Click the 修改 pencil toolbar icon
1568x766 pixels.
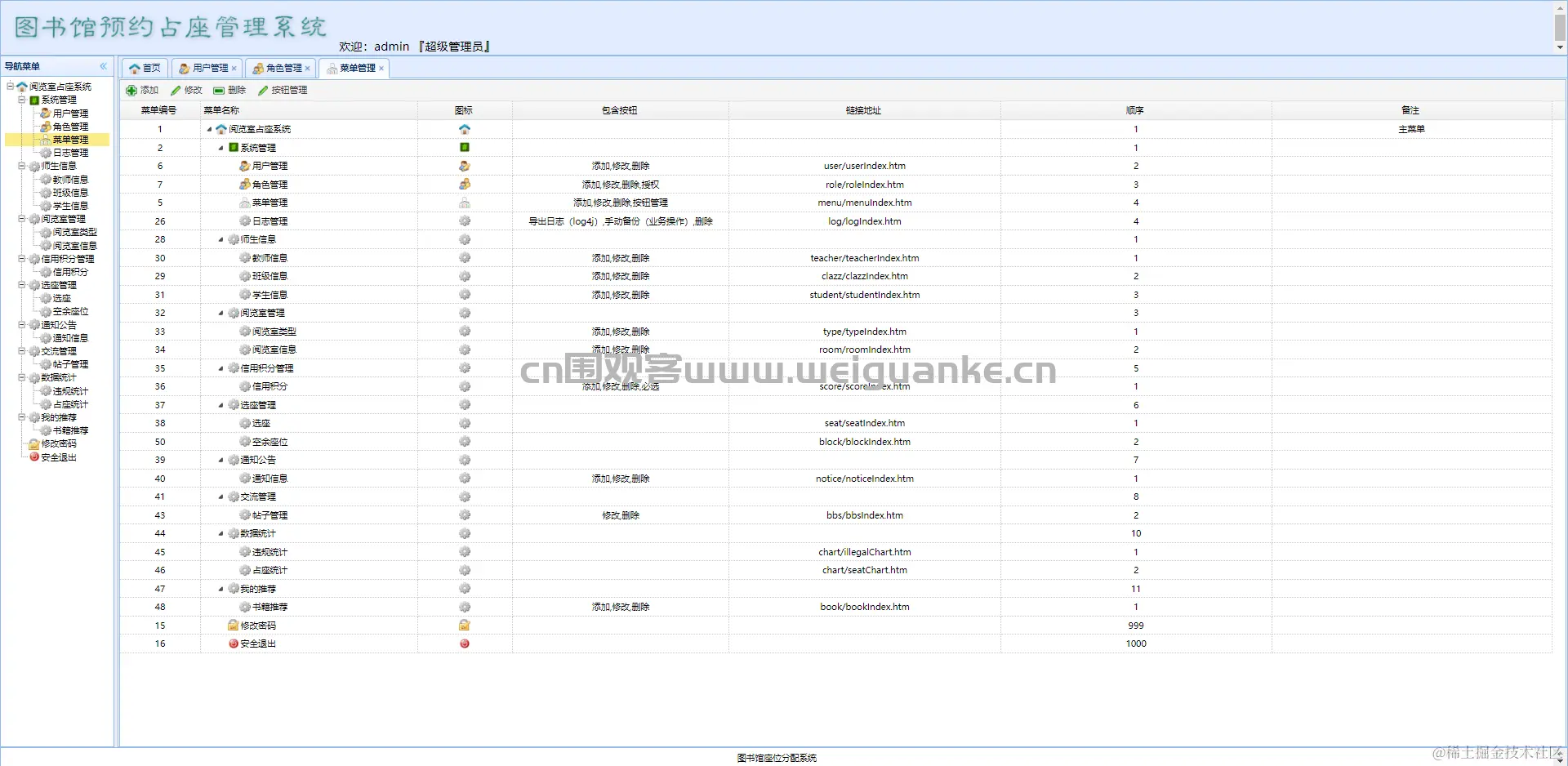tap(176, 91)
